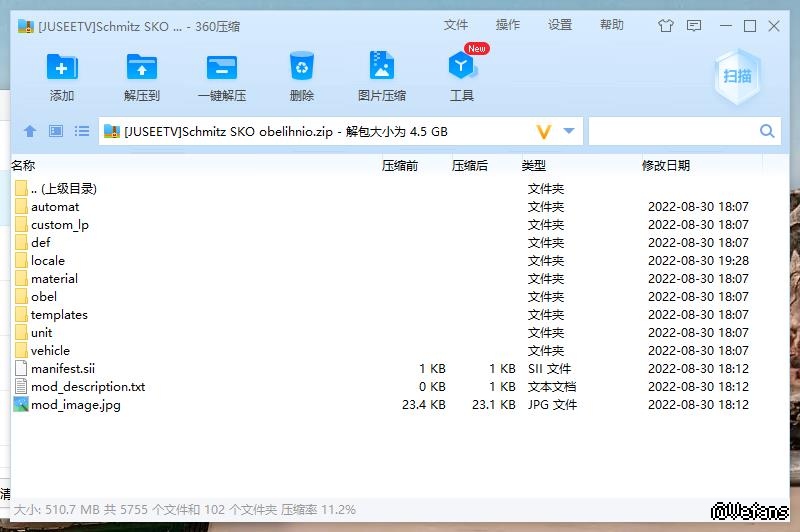The width and height of the screenshot is (800, 532).
Task: Click the text document icon of mod_description.txt
Action: tap(21, 386)
